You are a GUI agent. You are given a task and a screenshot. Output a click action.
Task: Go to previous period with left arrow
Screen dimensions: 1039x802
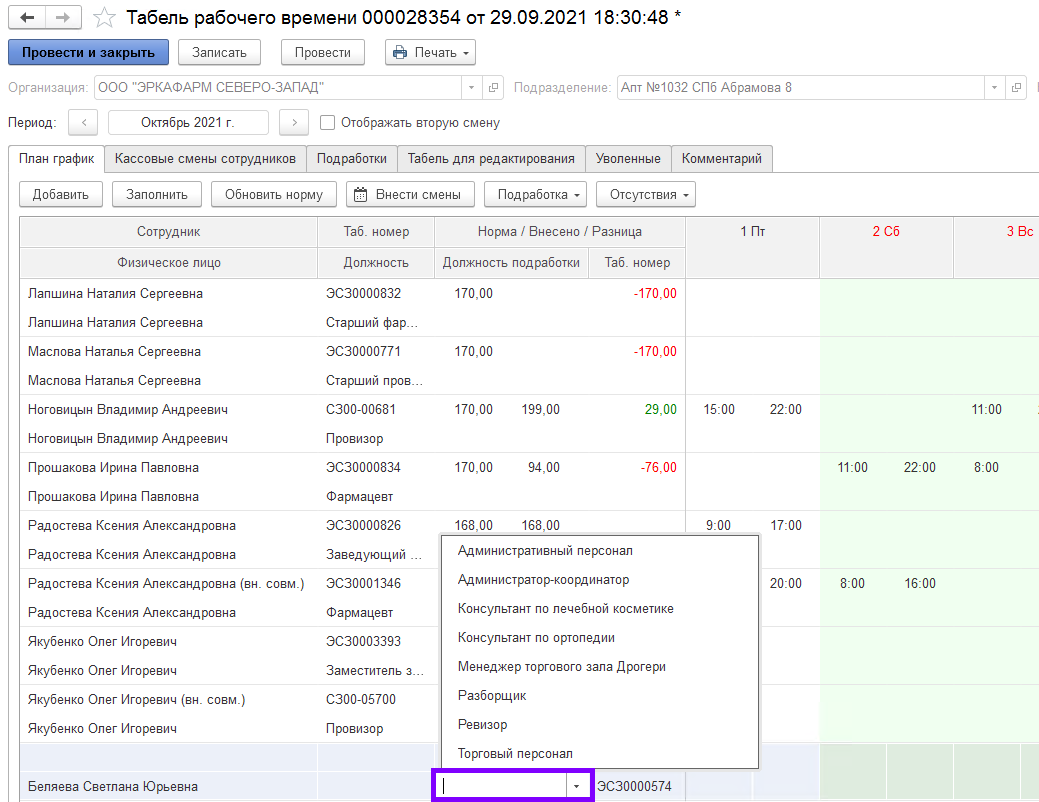pos(83,123)
